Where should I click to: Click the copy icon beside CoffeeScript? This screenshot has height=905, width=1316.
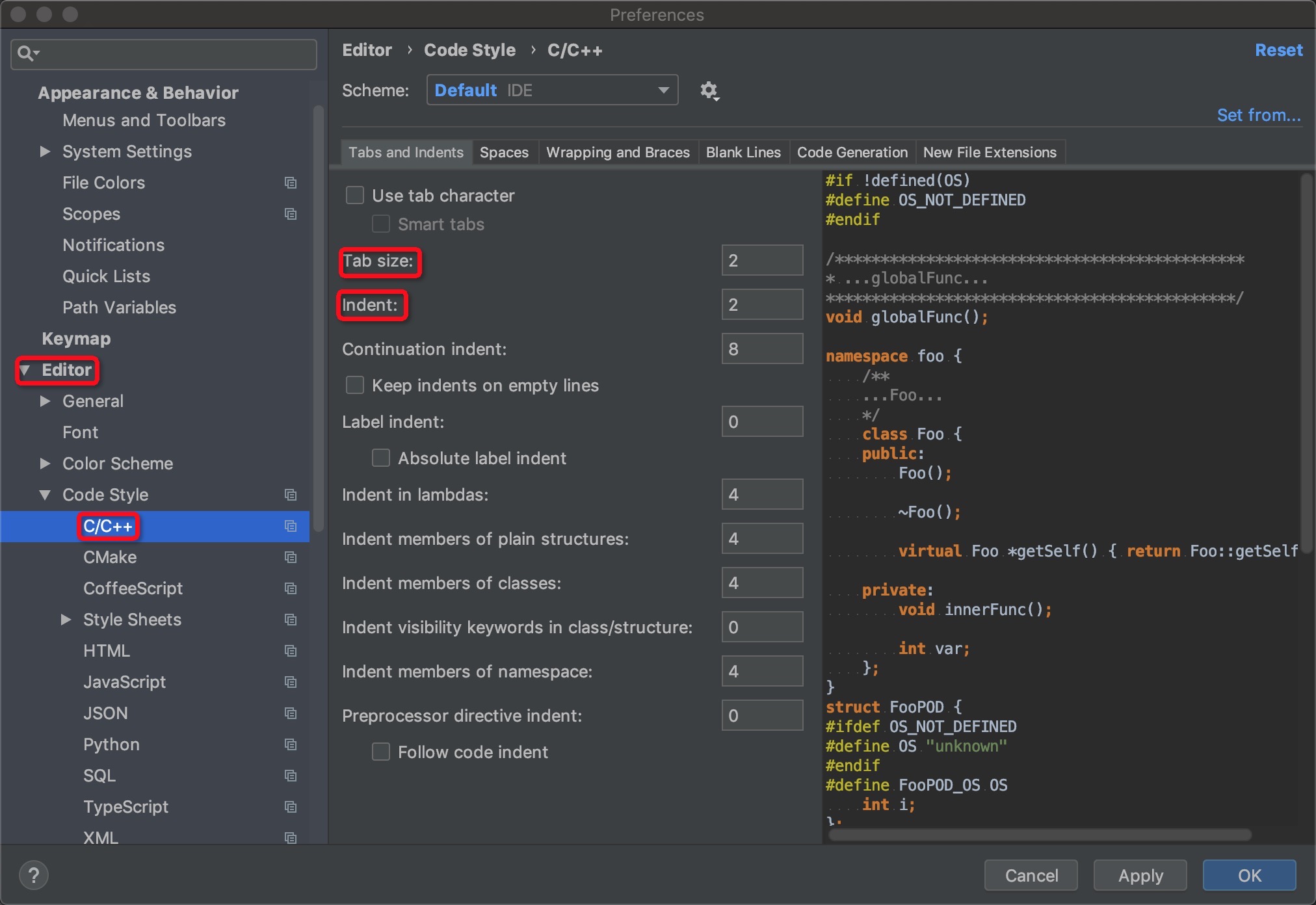point(291,588)
